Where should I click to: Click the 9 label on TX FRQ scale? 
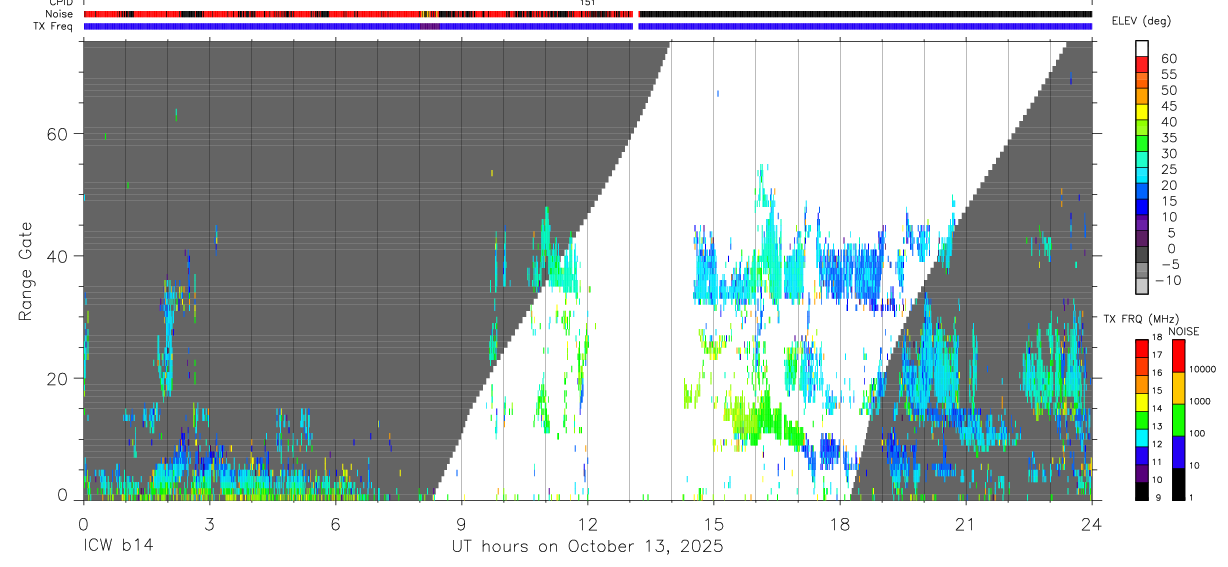click(1159, 498)
